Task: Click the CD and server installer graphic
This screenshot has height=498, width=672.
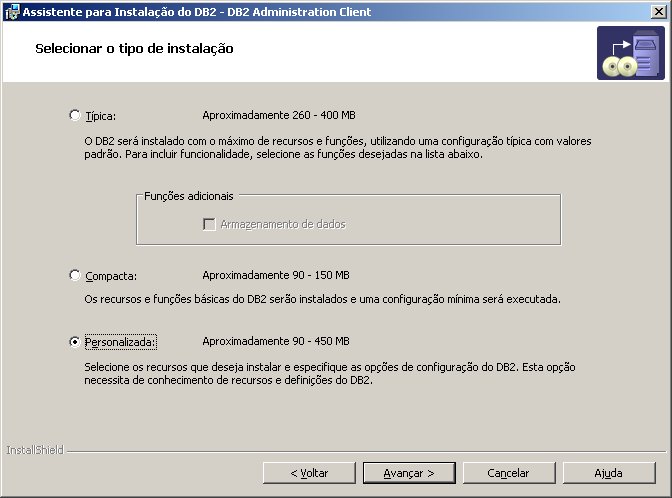Action: click(x=631, y=53)
